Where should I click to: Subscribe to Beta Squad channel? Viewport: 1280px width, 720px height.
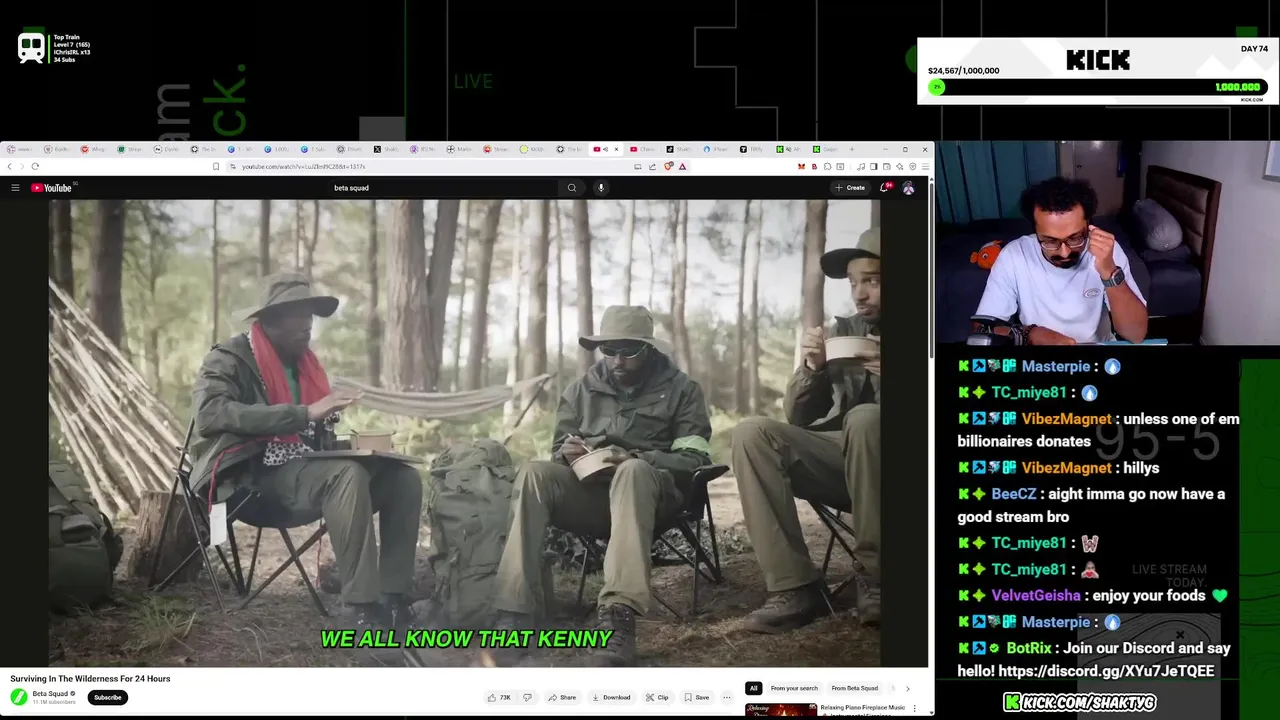tap(107, 697)
